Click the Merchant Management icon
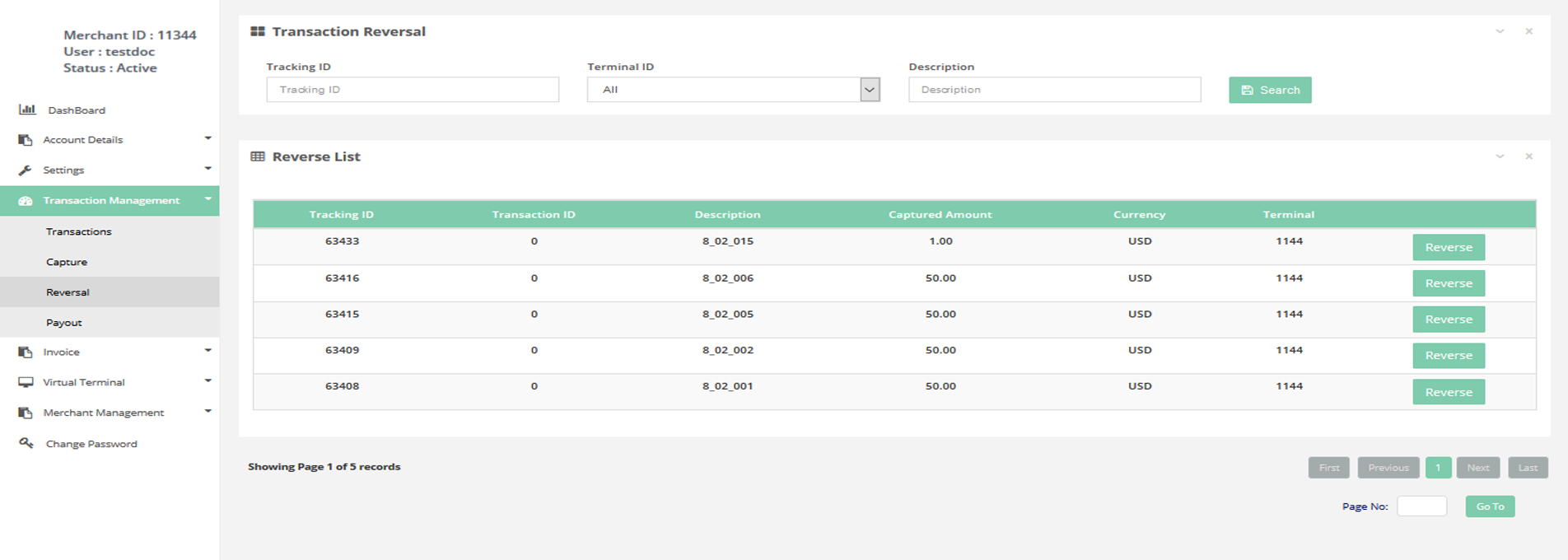This screenshot has width=1568, height=560. click(26, 413)
